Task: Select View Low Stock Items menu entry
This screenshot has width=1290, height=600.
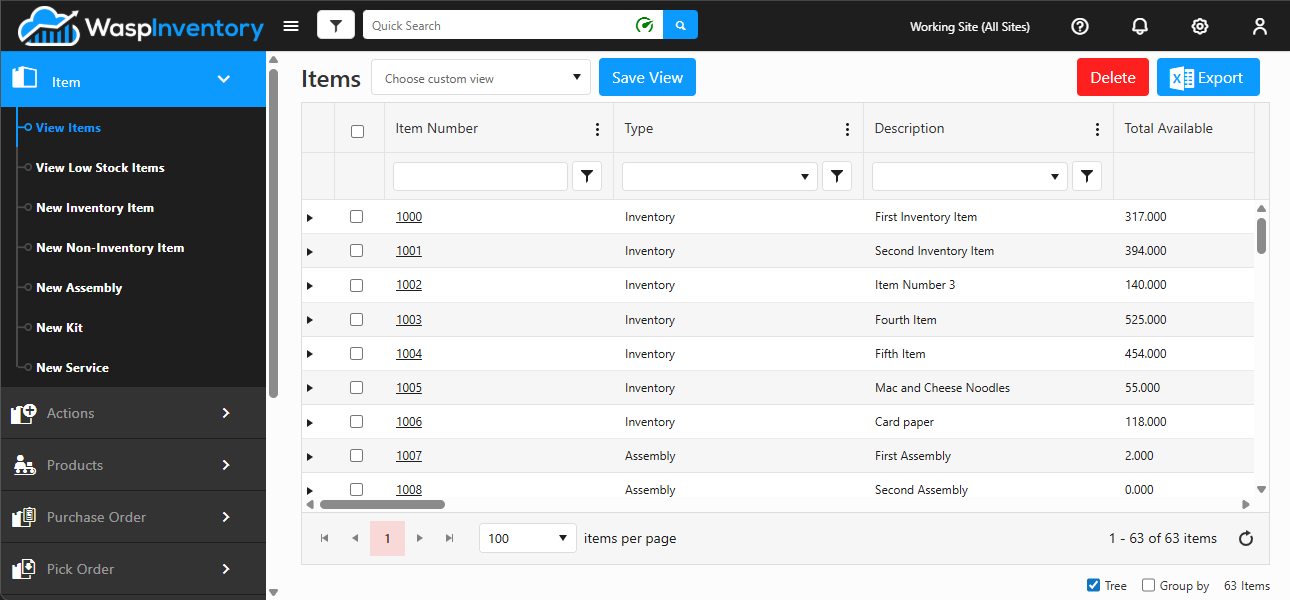Action: point(100,168)
